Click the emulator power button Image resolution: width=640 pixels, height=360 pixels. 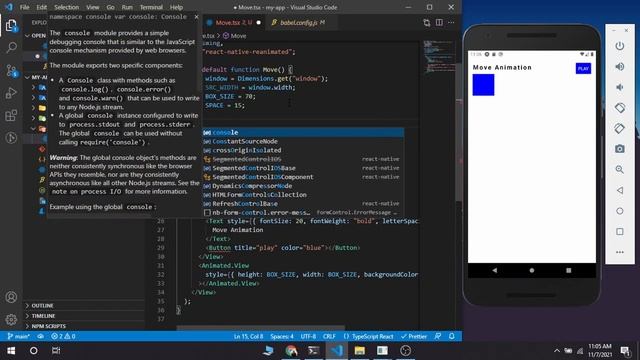tap(620, 46)
